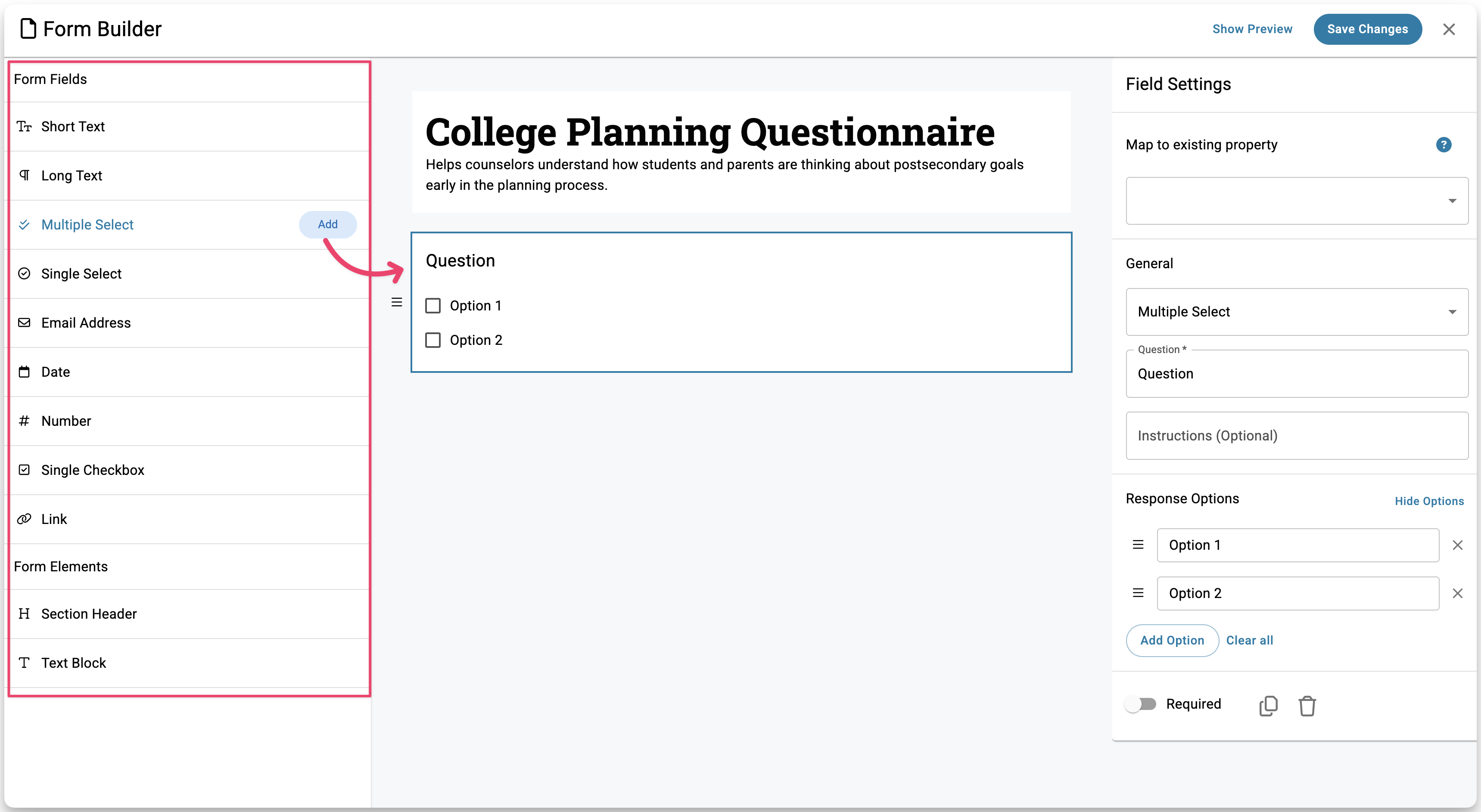The height and width of the screenshot is (812, 1481).
Task: Remove Option 2 with its X icon
Action: pos(1457,593)
